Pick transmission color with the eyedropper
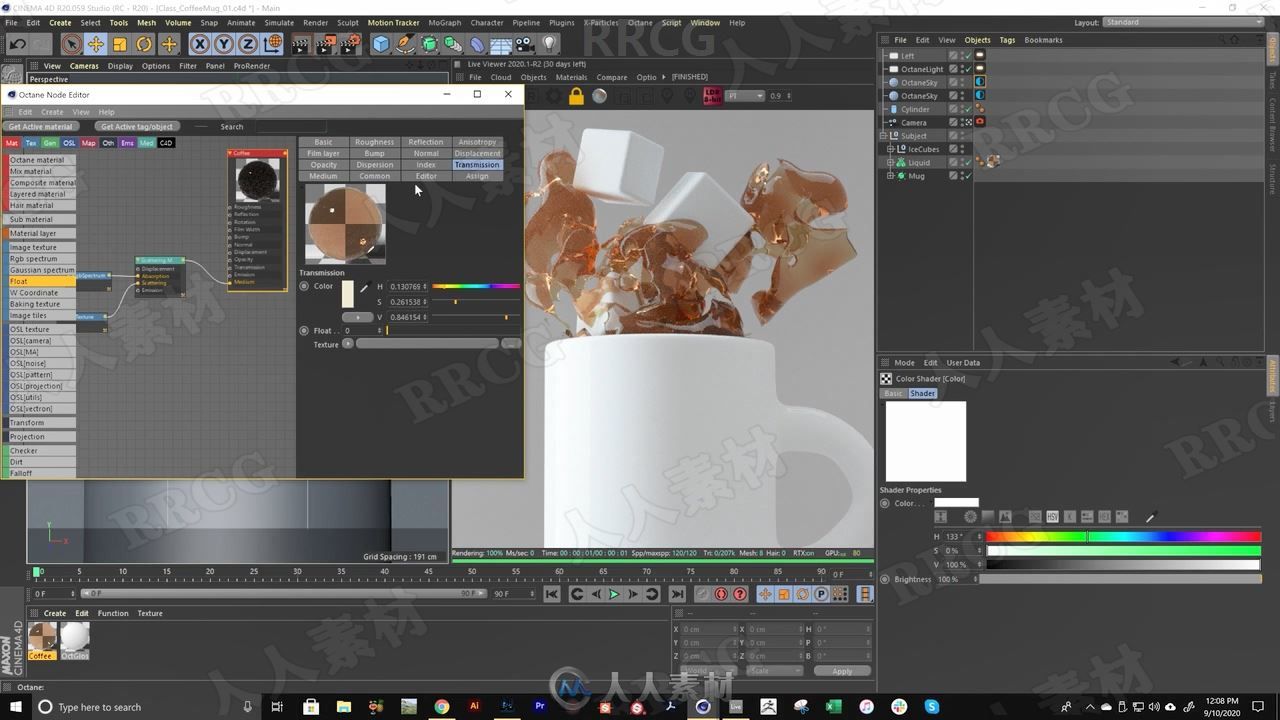 pos(364,287)
